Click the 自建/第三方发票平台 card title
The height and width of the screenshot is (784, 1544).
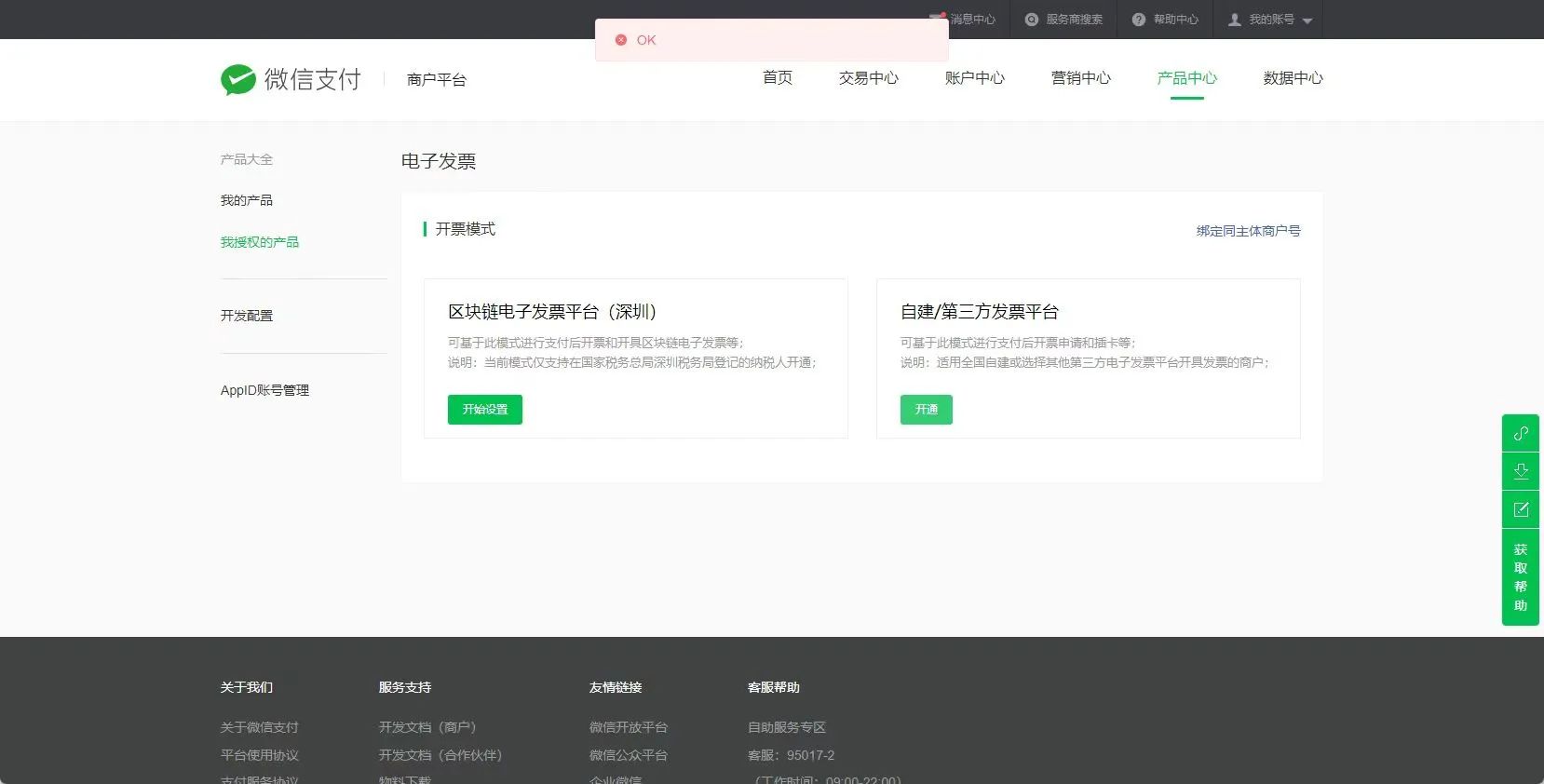tap(980, 312)
